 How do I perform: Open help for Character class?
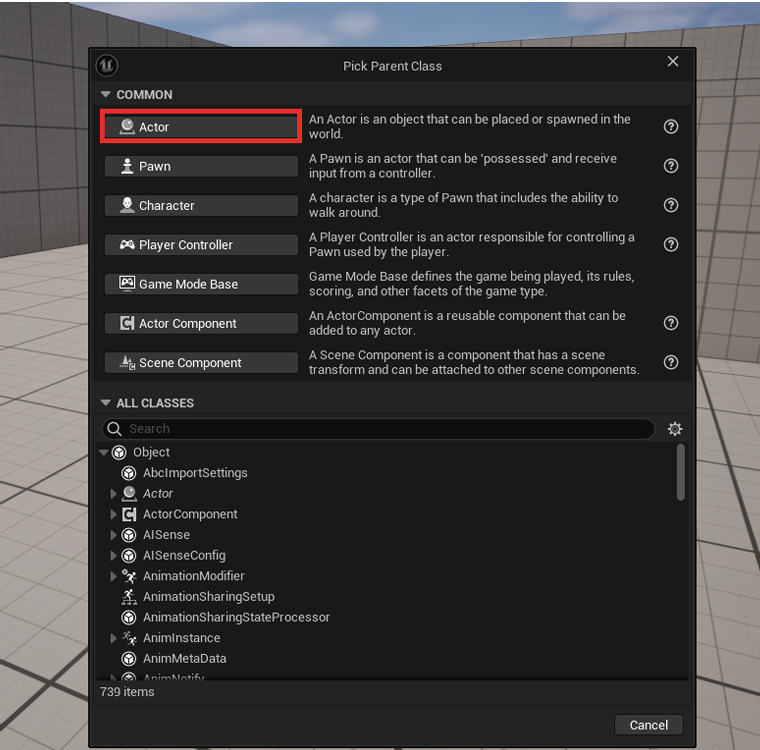670,205
